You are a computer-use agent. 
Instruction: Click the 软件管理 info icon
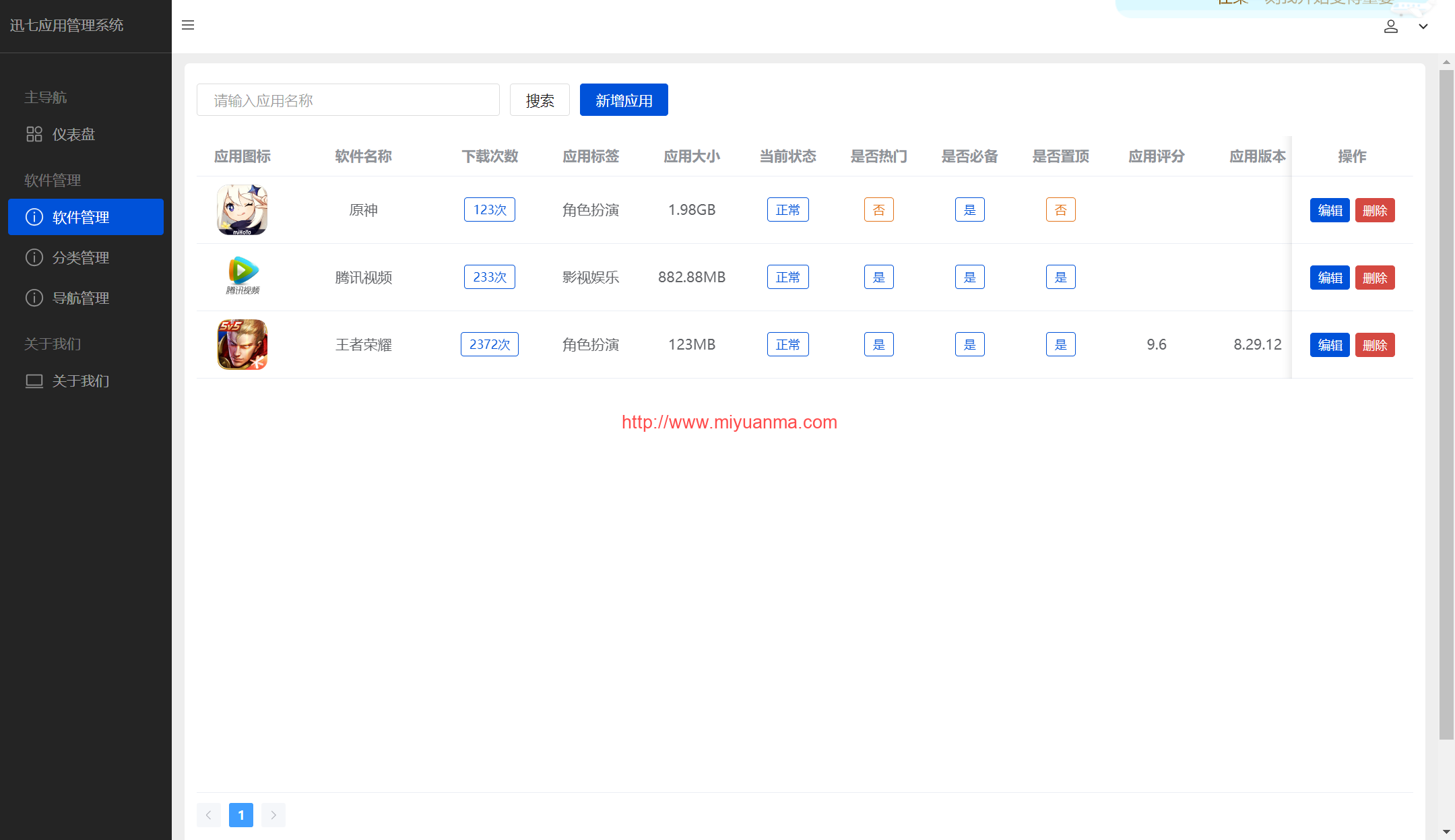pos(34,217)
